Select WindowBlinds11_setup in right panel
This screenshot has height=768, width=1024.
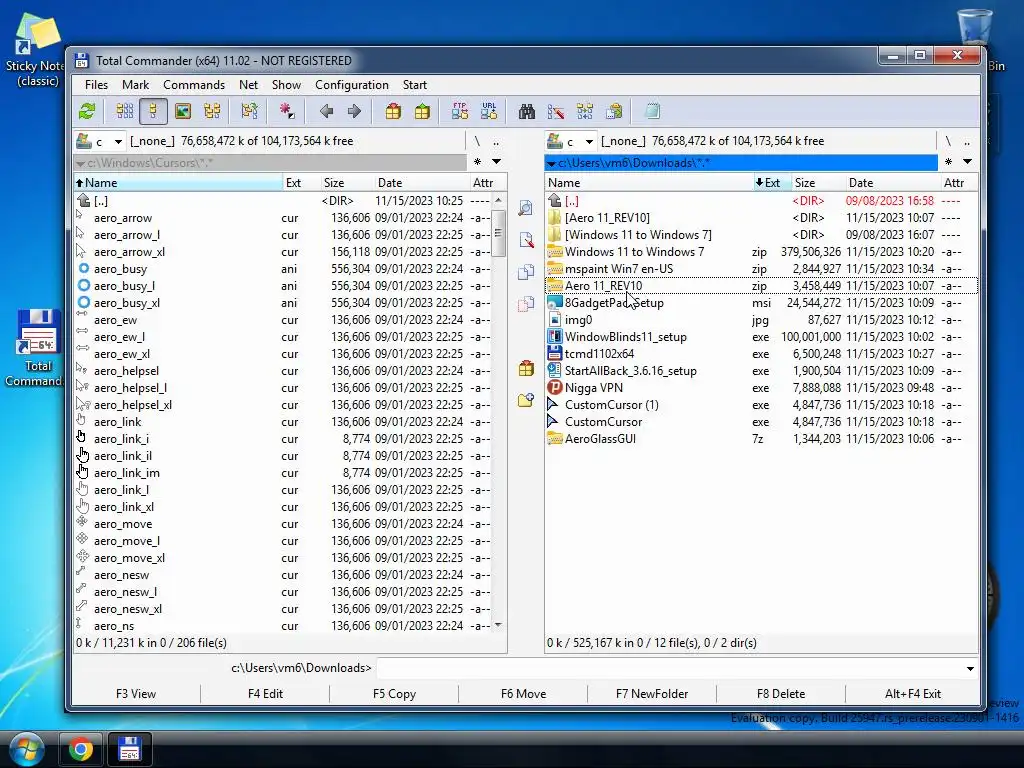(x=761, y=337)
